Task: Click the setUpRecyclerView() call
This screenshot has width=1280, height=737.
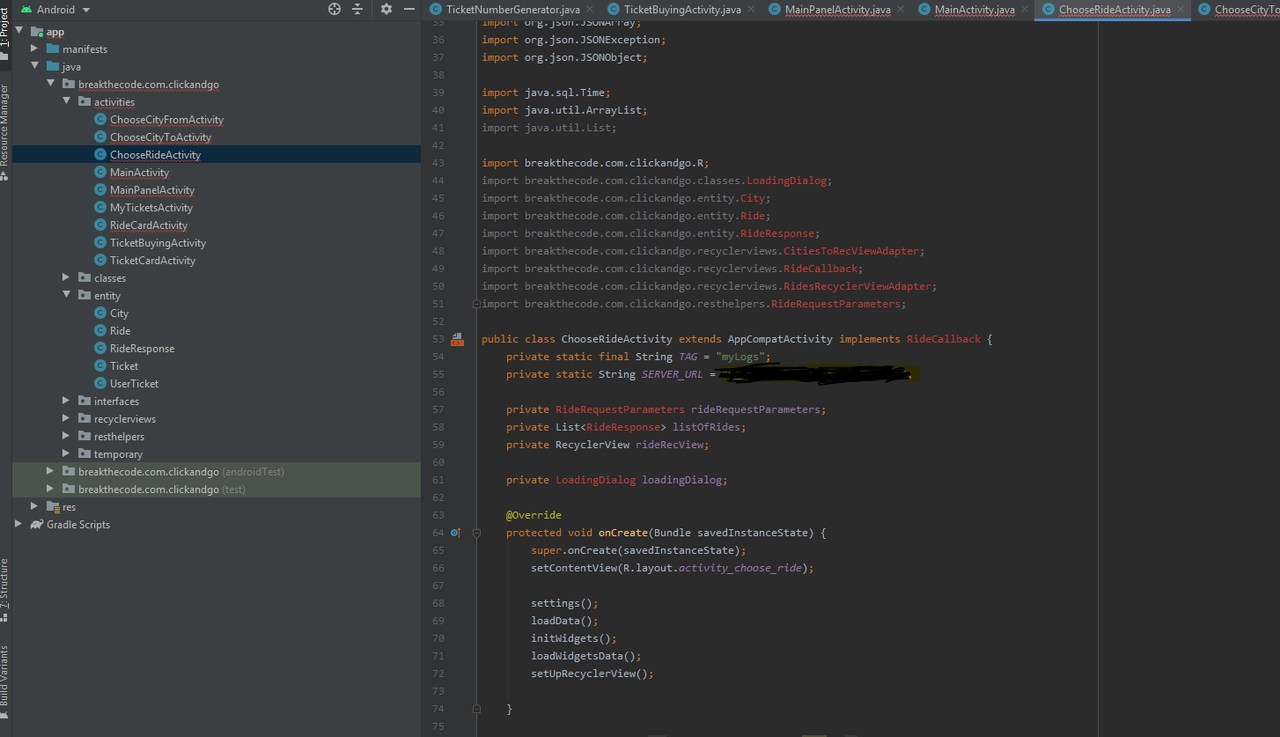Action: click(x=592, y=674)
